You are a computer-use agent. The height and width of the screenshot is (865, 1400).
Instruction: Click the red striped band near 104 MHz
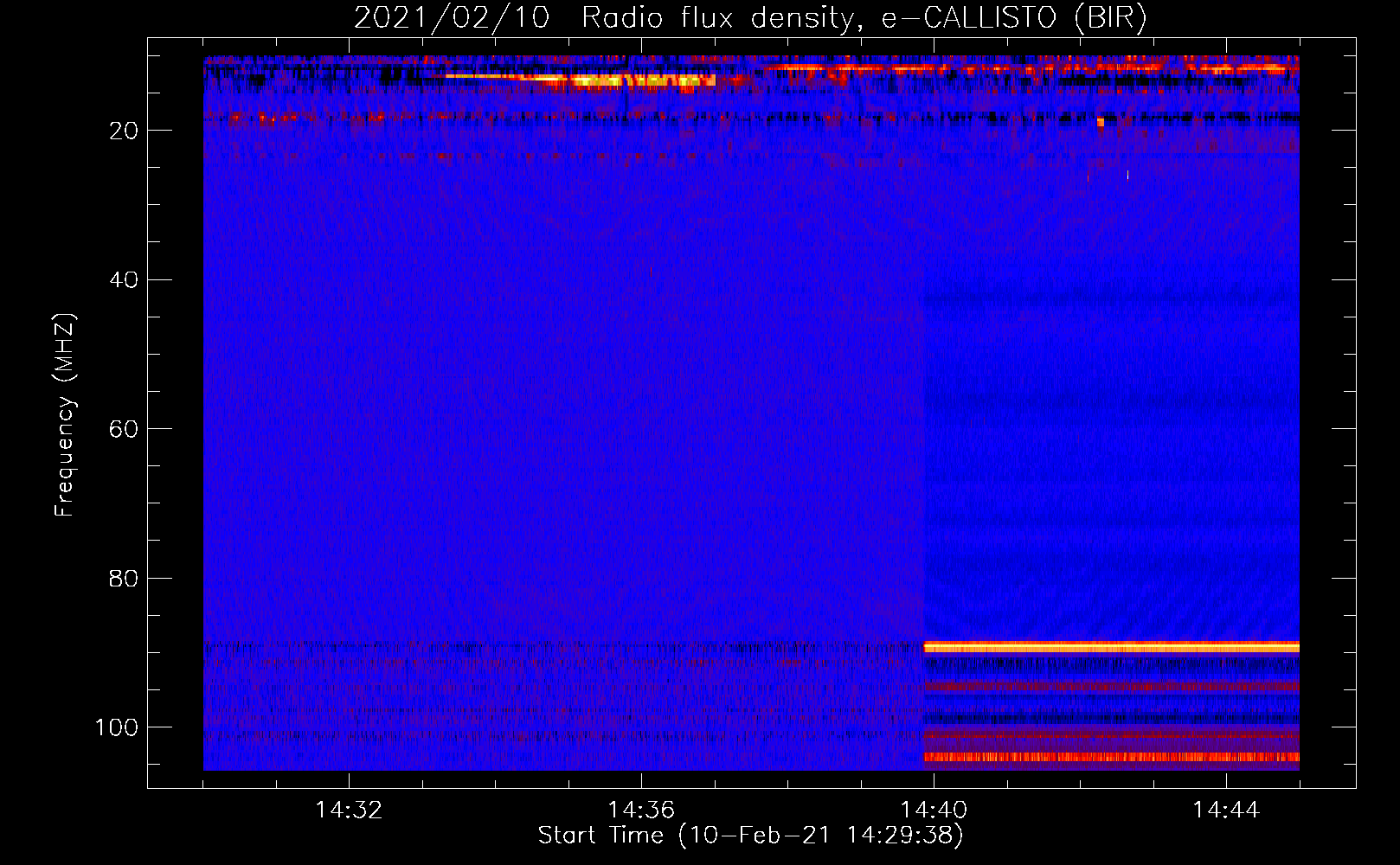[x=1112, y=757]
